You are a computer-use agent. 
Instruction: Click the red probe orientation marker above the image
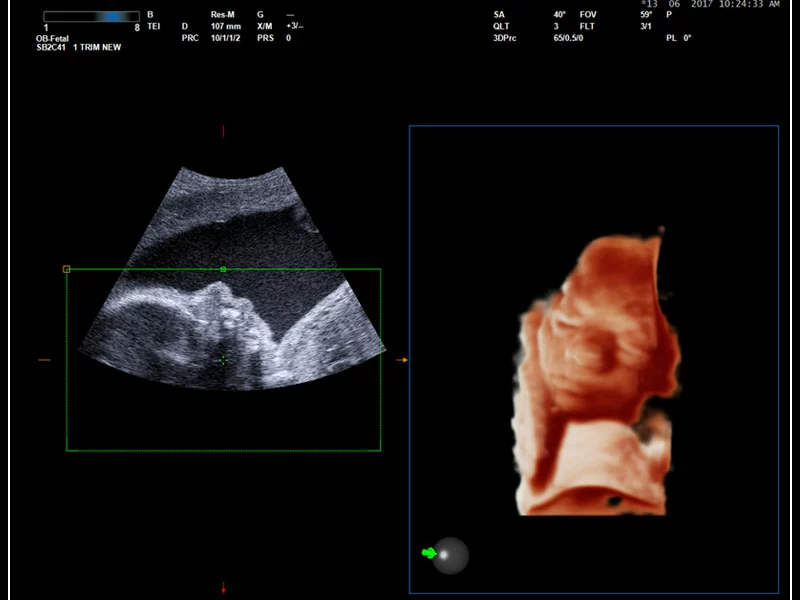[x=223, y=129]
